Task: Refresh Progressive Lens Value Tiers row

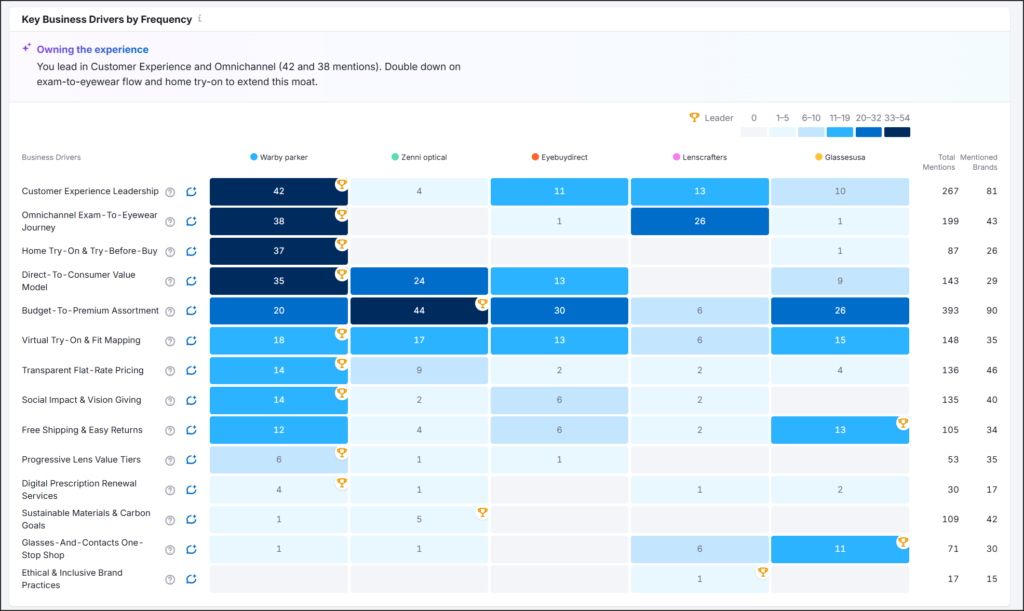Action: click(x=191, y=460)
